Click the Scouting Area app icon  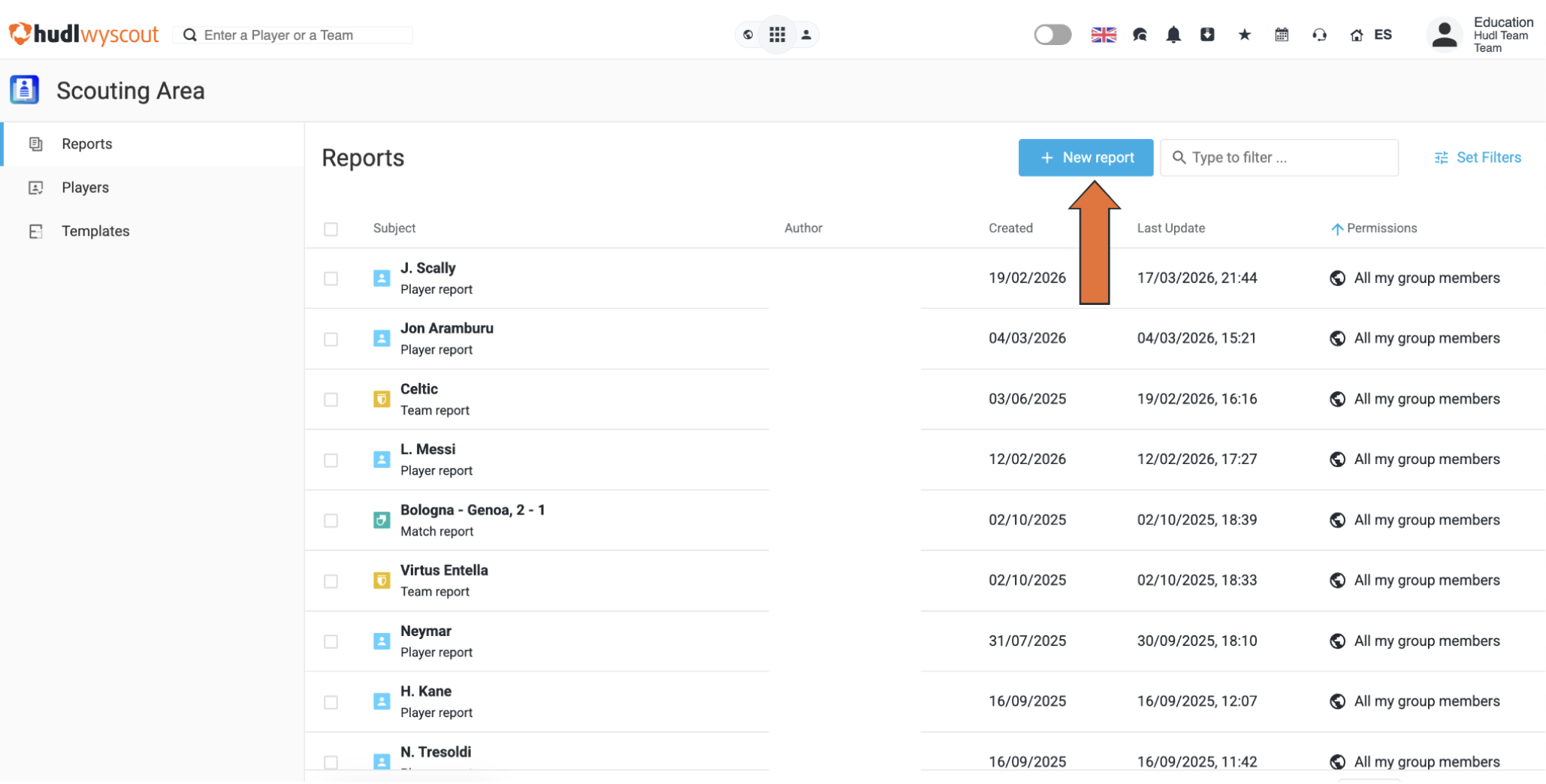pyautogui.click(x=24, y=90)
